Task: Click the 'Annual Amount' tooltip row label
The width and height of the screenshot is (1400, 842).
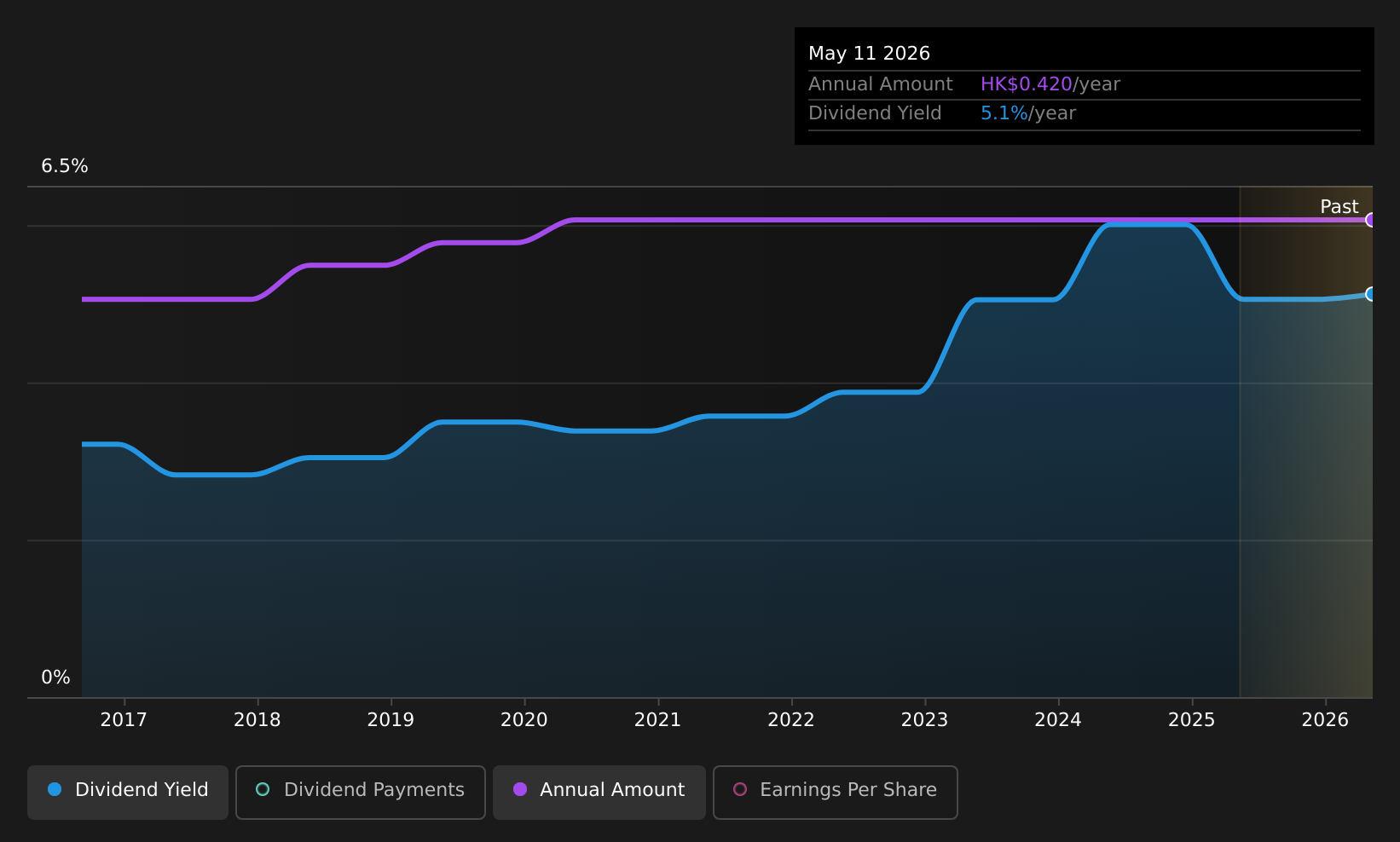Action: click(x=881, y=84)
